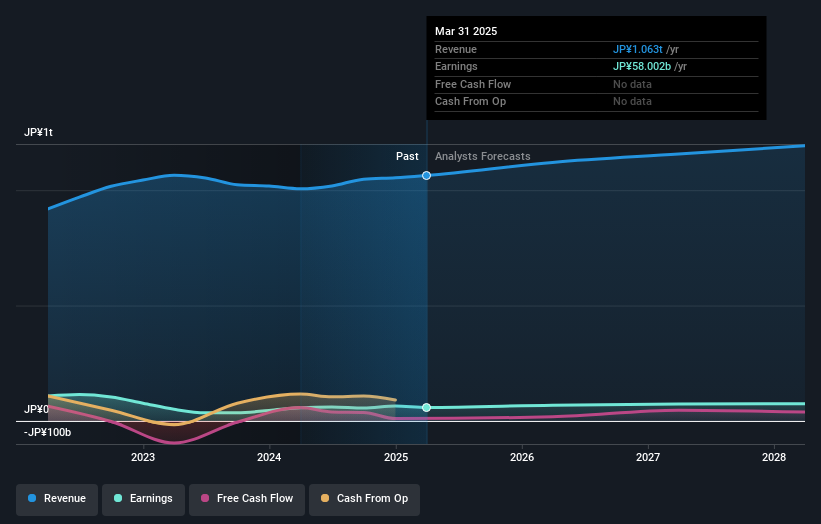The width and height of the screenshot is (821, 524).
Task: Click the 2024 x-axis label
Action: 269,458
